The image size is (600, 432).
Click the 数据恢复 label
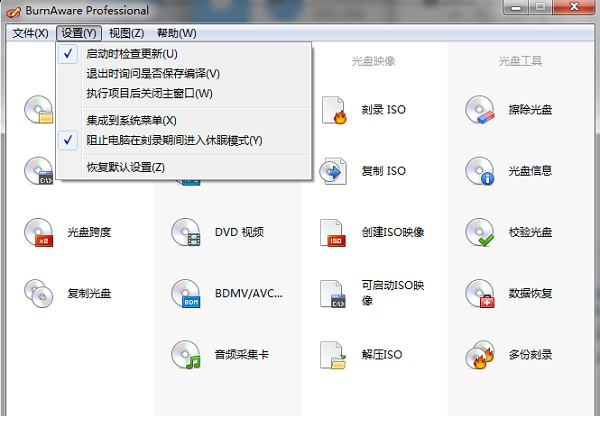pyautogui.click(x=530, y=293)
